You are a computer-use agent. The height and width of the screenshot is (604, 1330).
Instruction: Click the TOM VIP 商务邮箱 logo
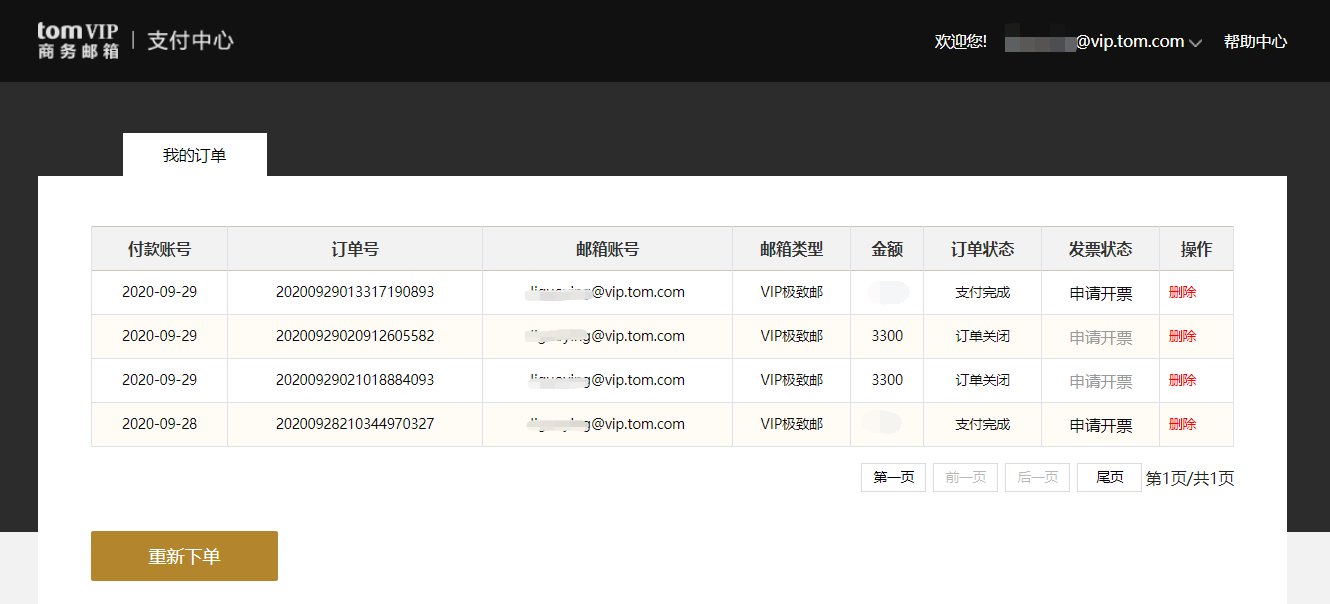(78, 40)
